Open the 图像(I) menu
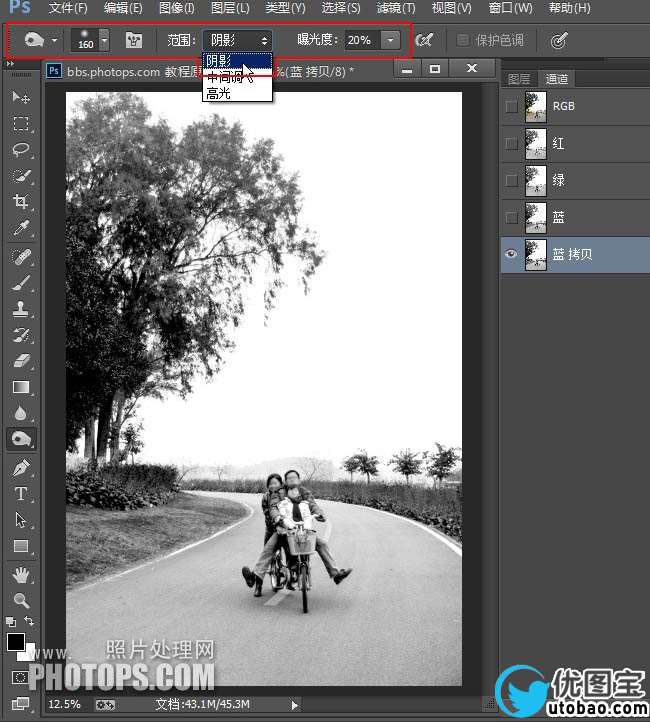 (176, 8)
